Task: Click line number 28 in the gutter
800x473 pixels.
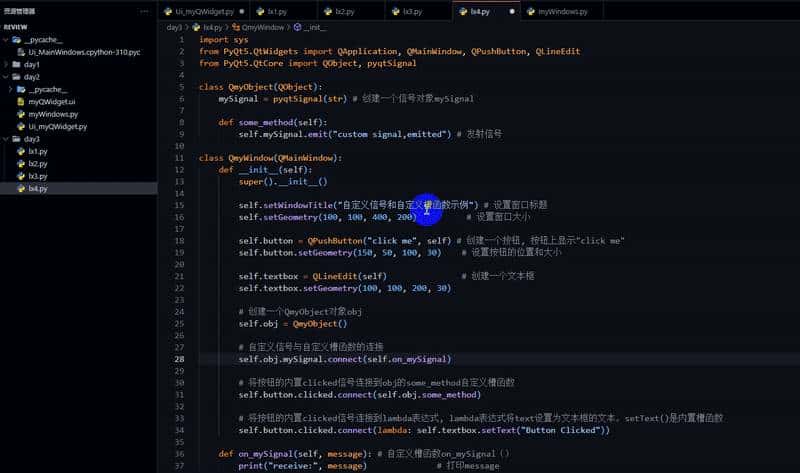Action: coord(179,359)
